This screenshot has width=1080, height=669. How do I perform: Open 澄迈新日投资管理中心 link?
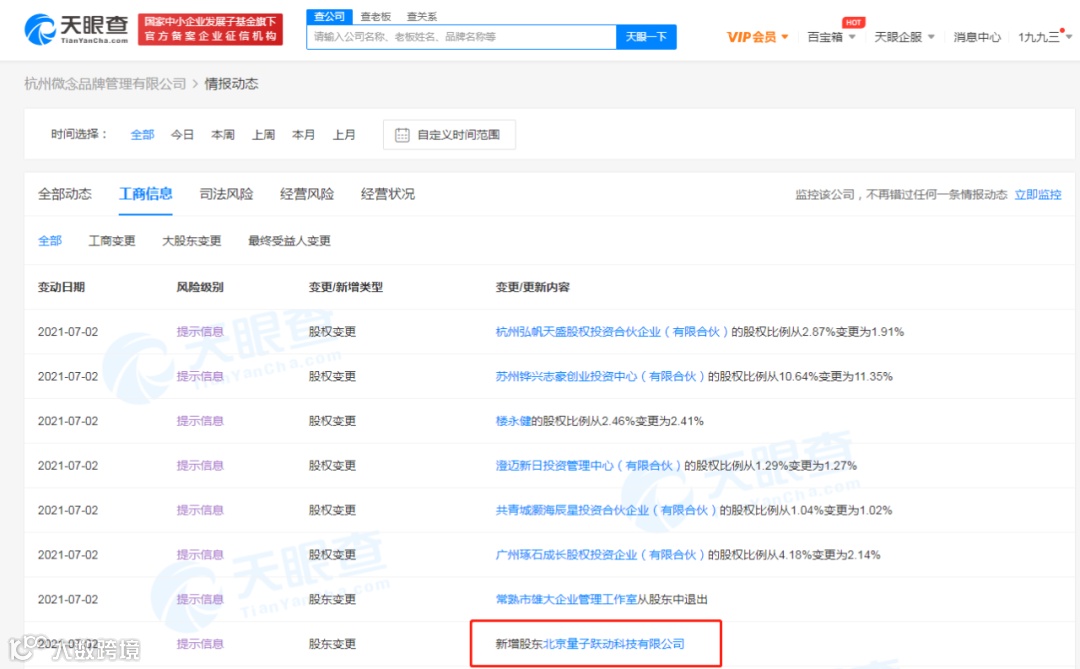tap(588, 466)
